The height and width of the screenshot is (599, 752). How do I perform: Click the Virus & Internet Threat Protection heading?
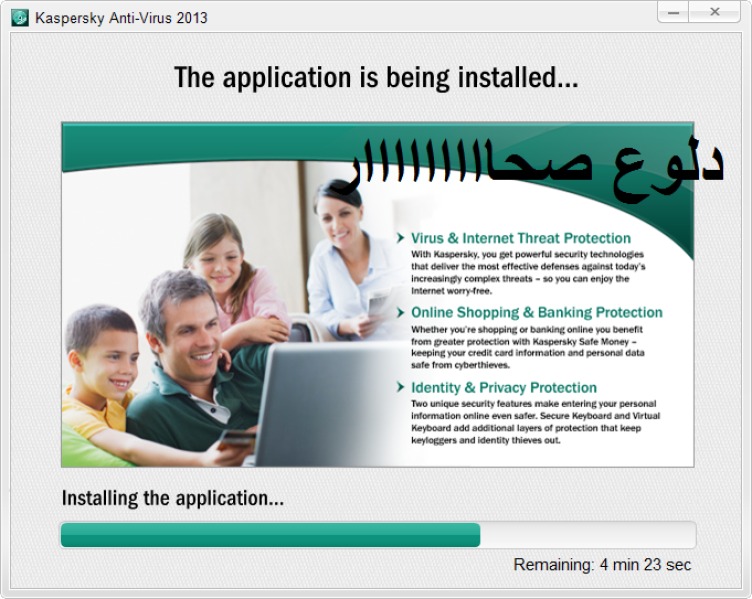[x=520, y=238]
